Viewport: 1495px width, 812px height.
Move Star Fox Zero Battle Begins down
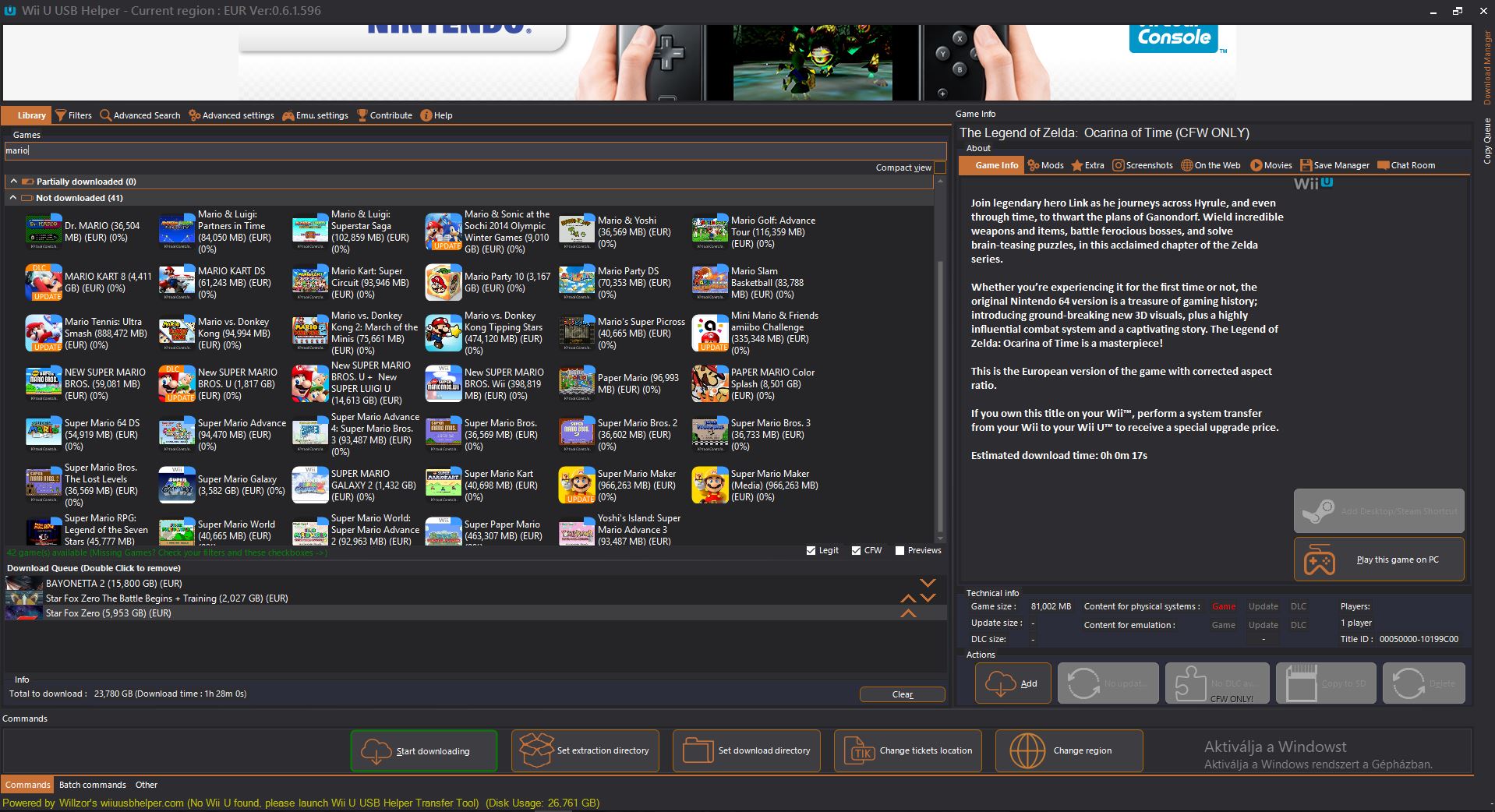coord(928,598)
